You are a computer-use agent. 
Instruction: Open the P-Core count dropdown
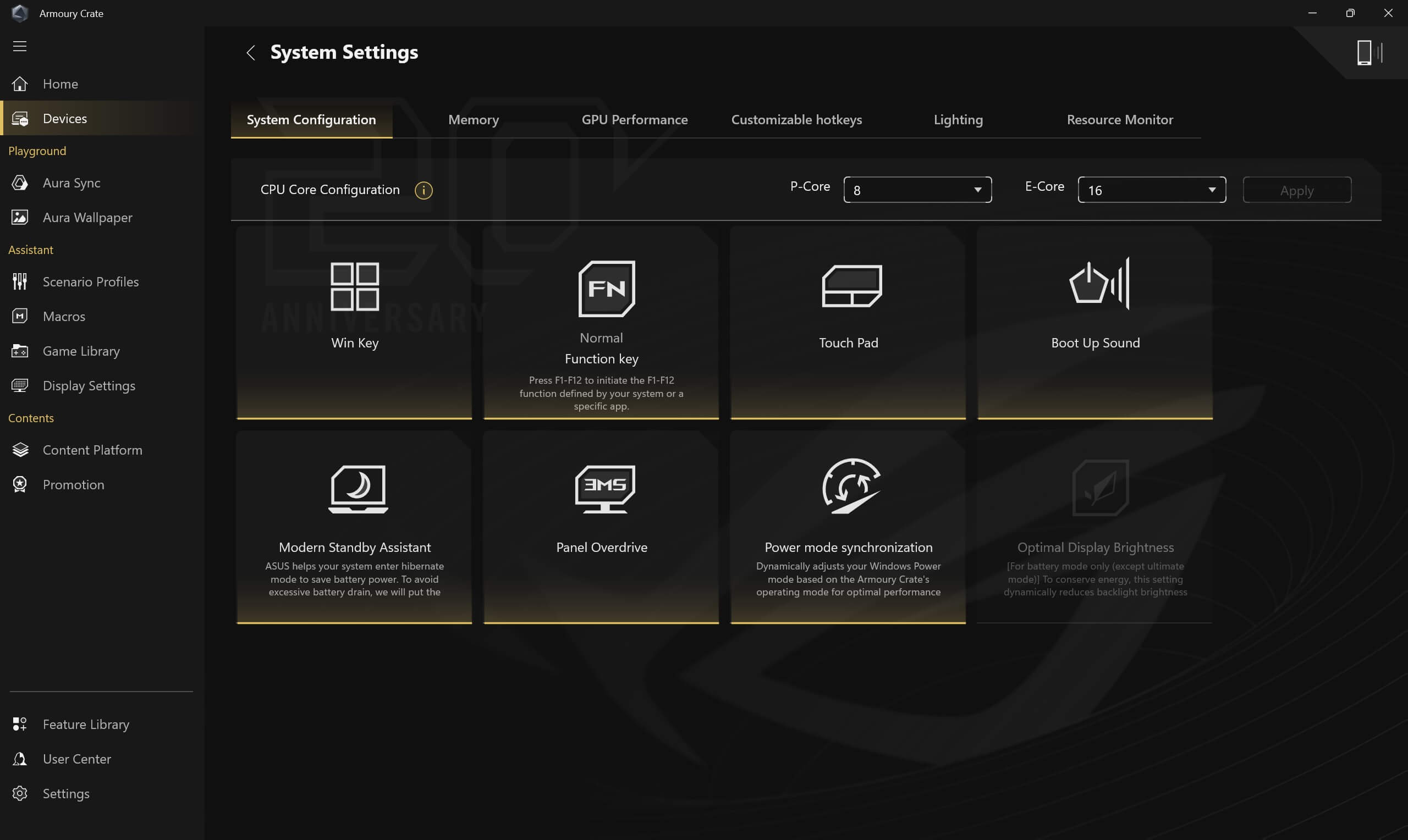[917, 190]
